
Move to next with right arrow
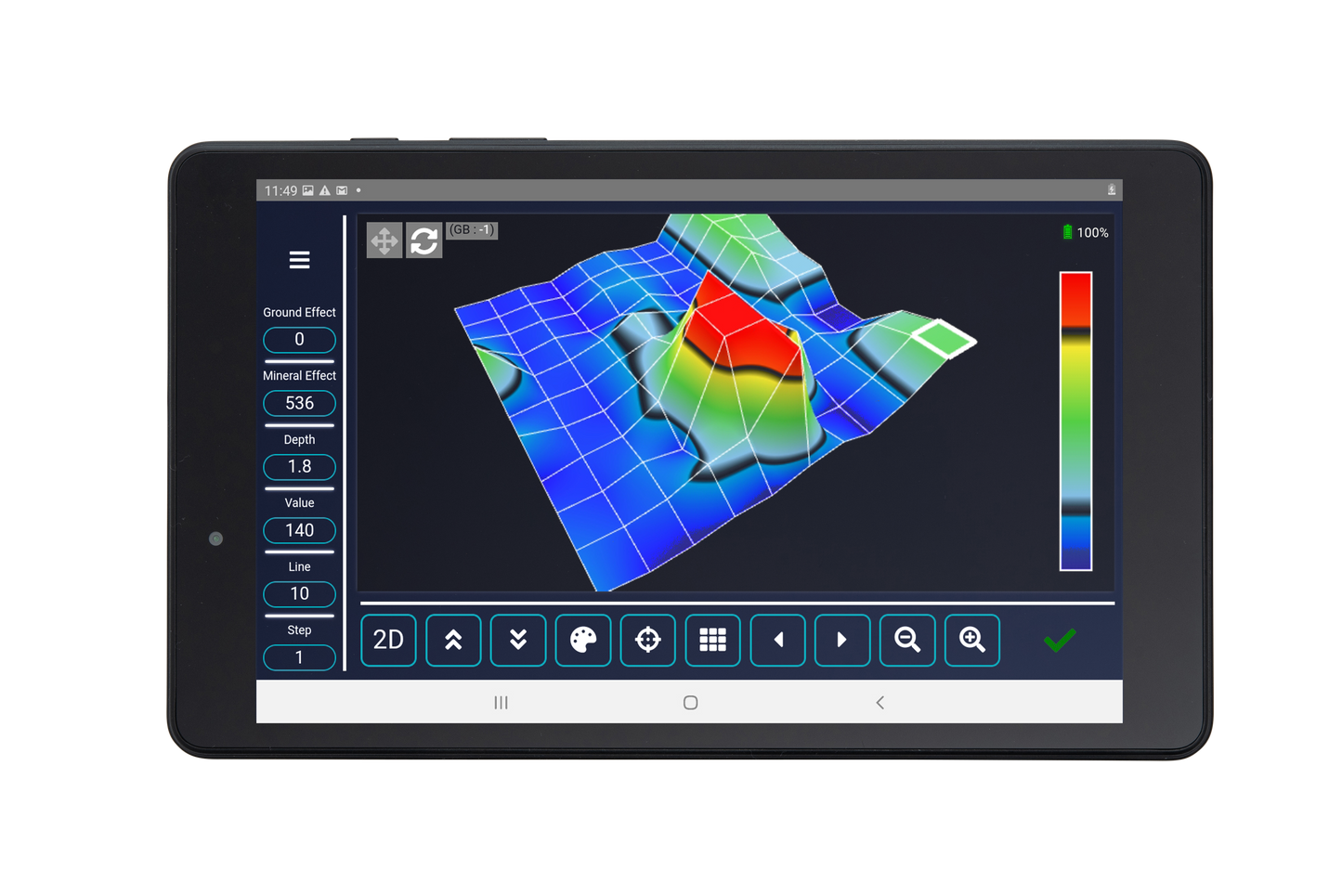coord(842,640)
